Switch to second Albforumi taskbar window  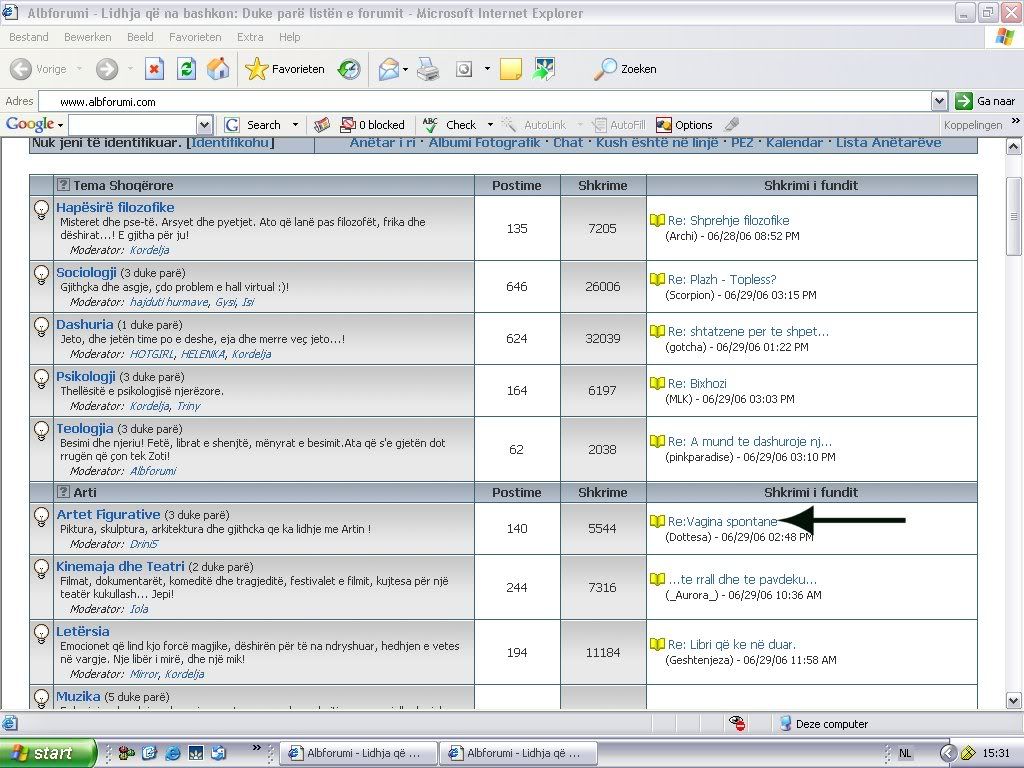(518, 753)
